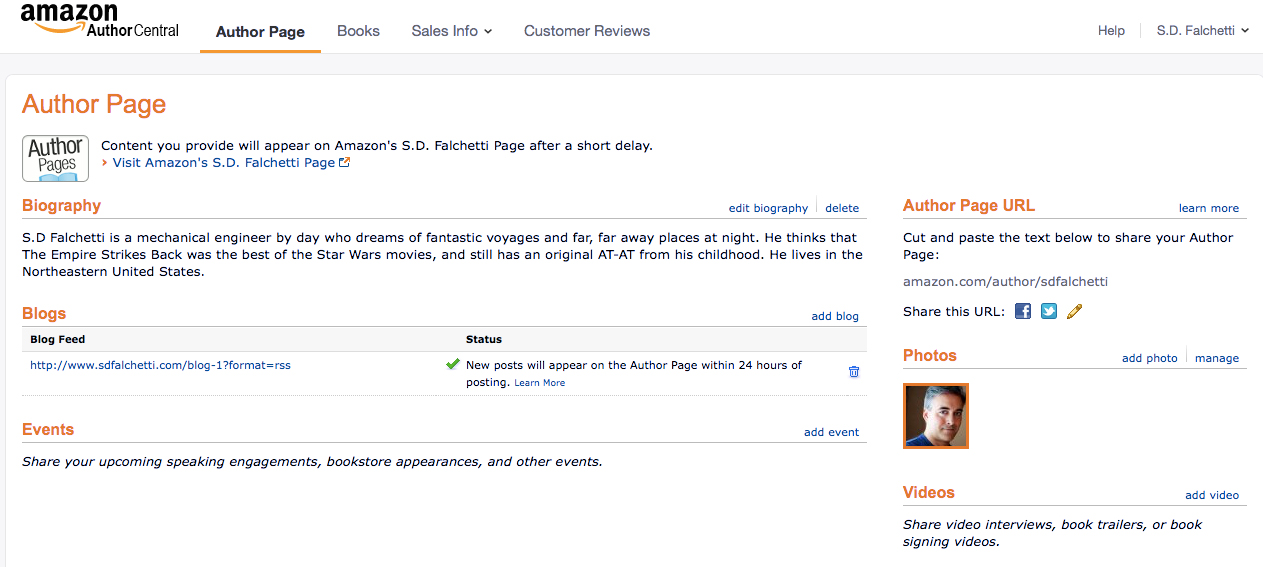Open the Help link in header
The width and height of the screenshot is (1263, 567).
click(1111, 31)
